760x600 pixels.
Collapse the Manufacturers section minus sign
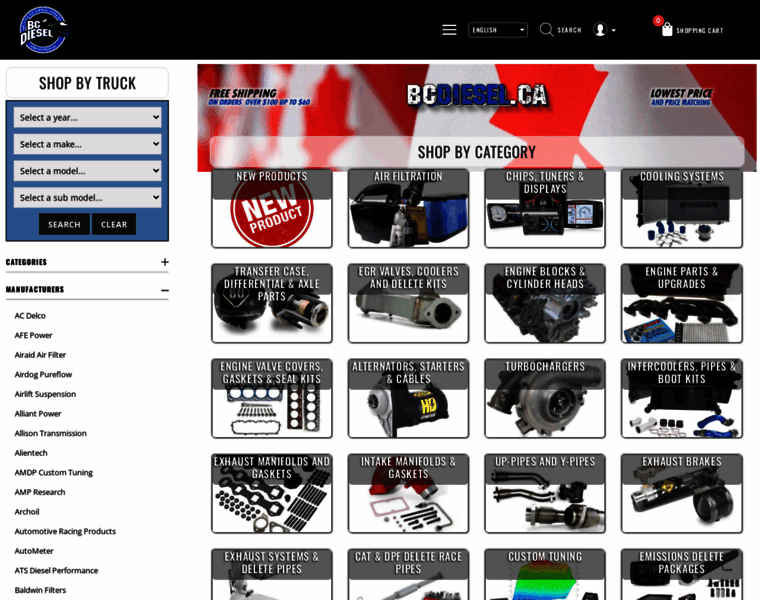tap(165, 290)
